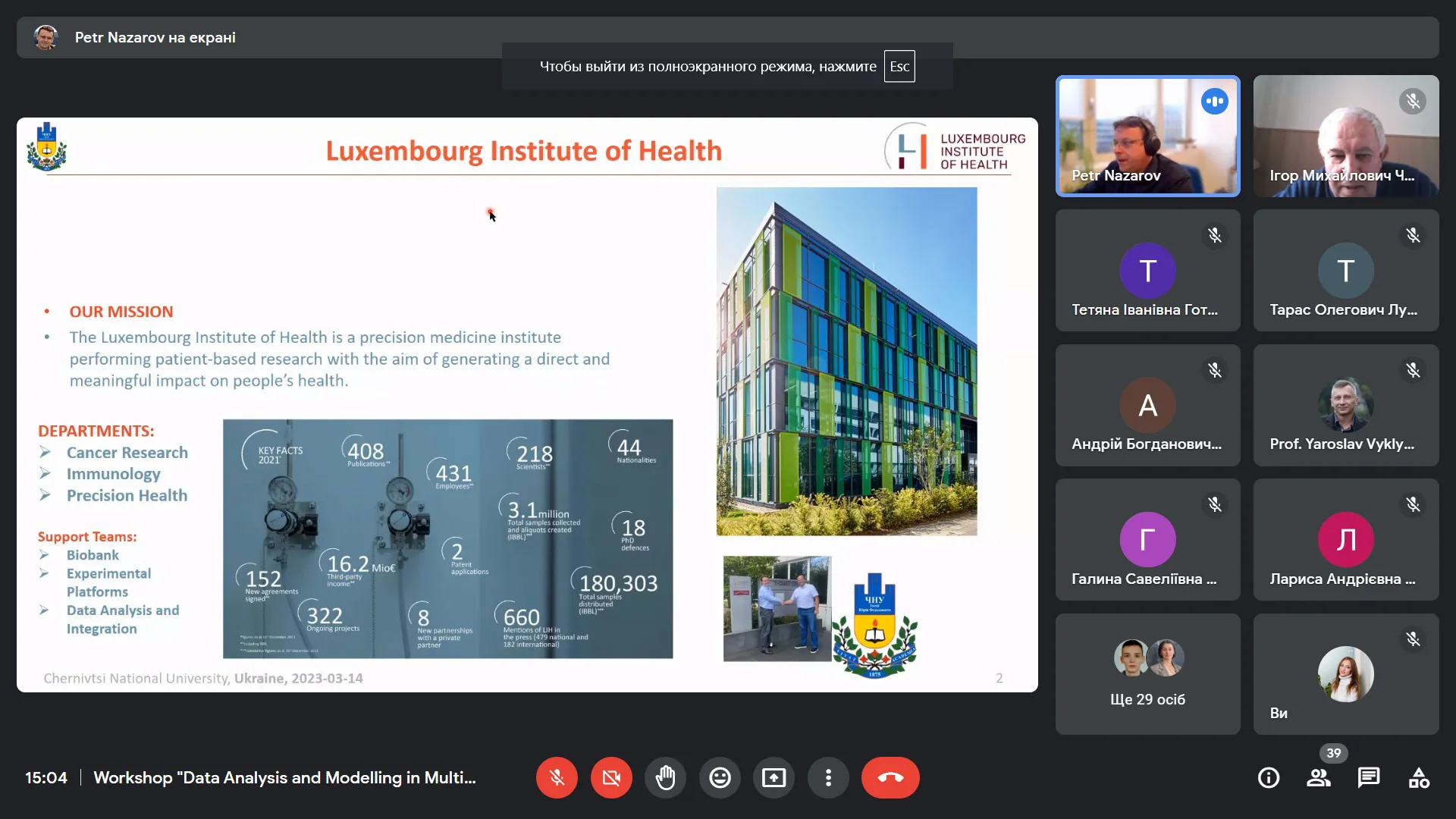The width and height of the screenshot is (1456, 819).
Task: Click the 15:04 clock text
Action: [x=46, y=777]
